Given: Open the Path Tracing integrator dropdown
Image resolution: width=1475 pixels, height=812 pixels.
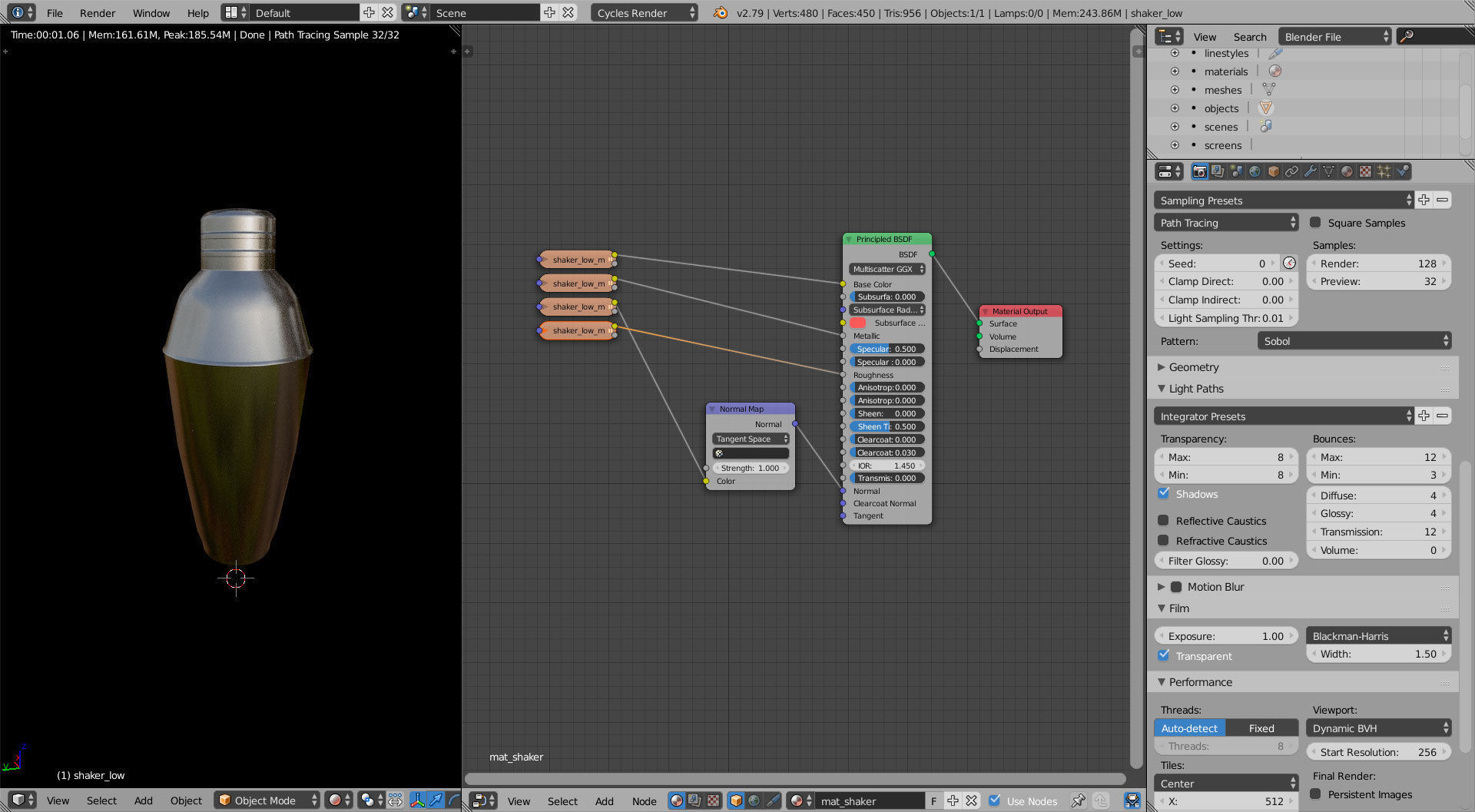Looking at the screenshot, I should pos(1226,222).
